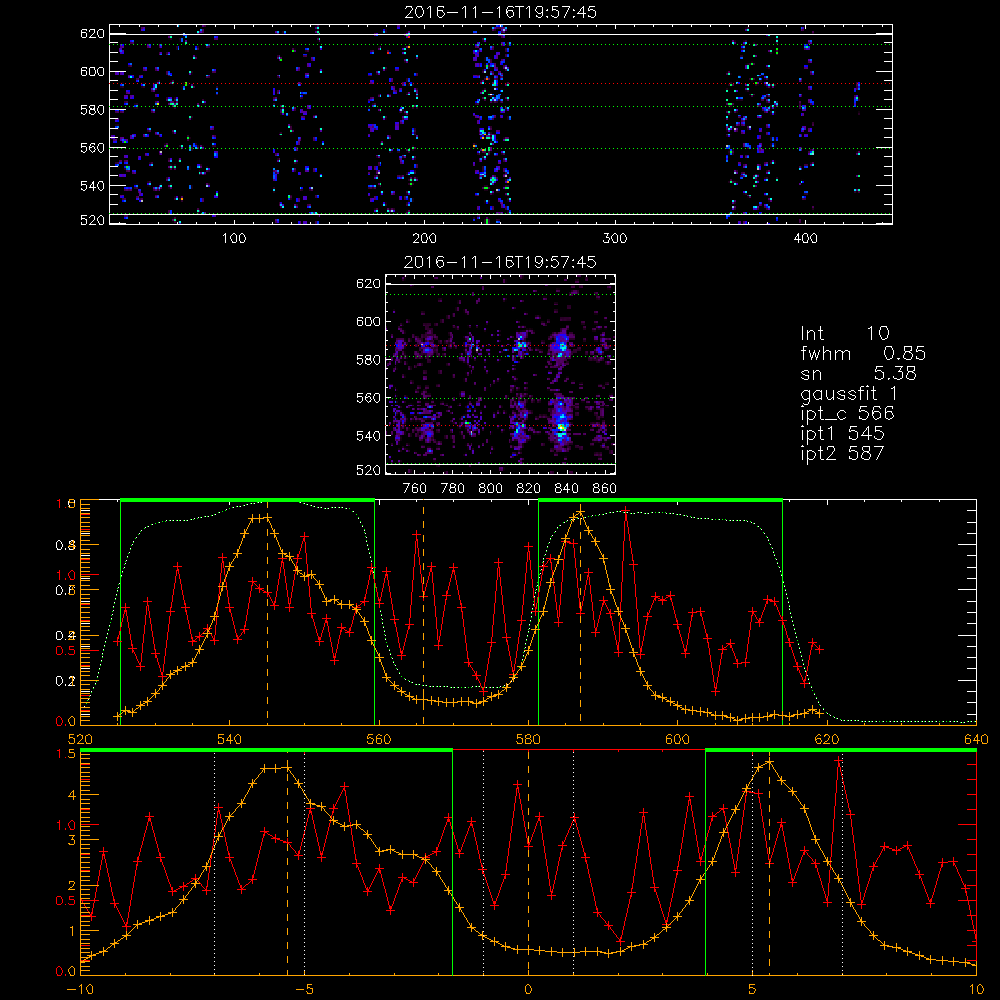Click the timestamp title above the wide spectrogram

pos(501,12)
